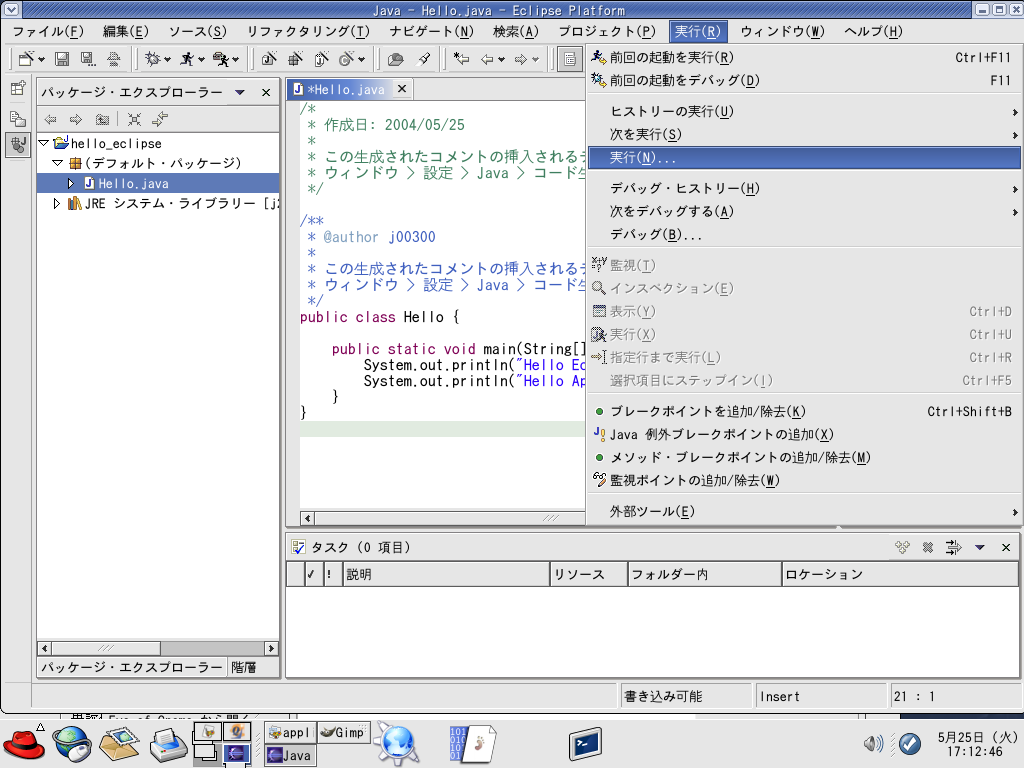Open the リファクタリング(T) menu
Screen dimensions: 1024x768
tap(308, 31)
